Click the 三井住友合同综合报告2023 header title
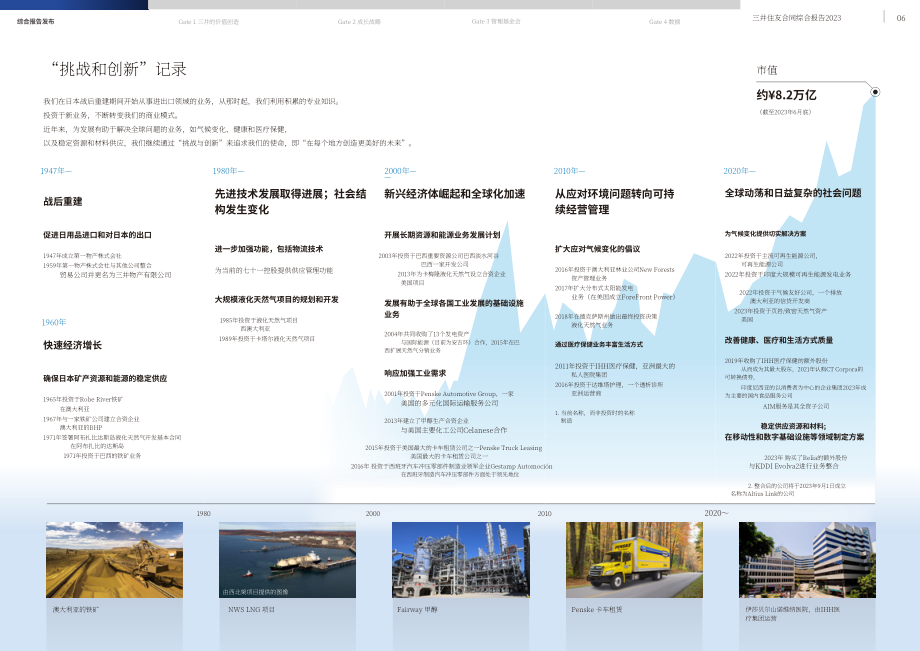The width and height of the screenshot is (920, 651). 796,18
